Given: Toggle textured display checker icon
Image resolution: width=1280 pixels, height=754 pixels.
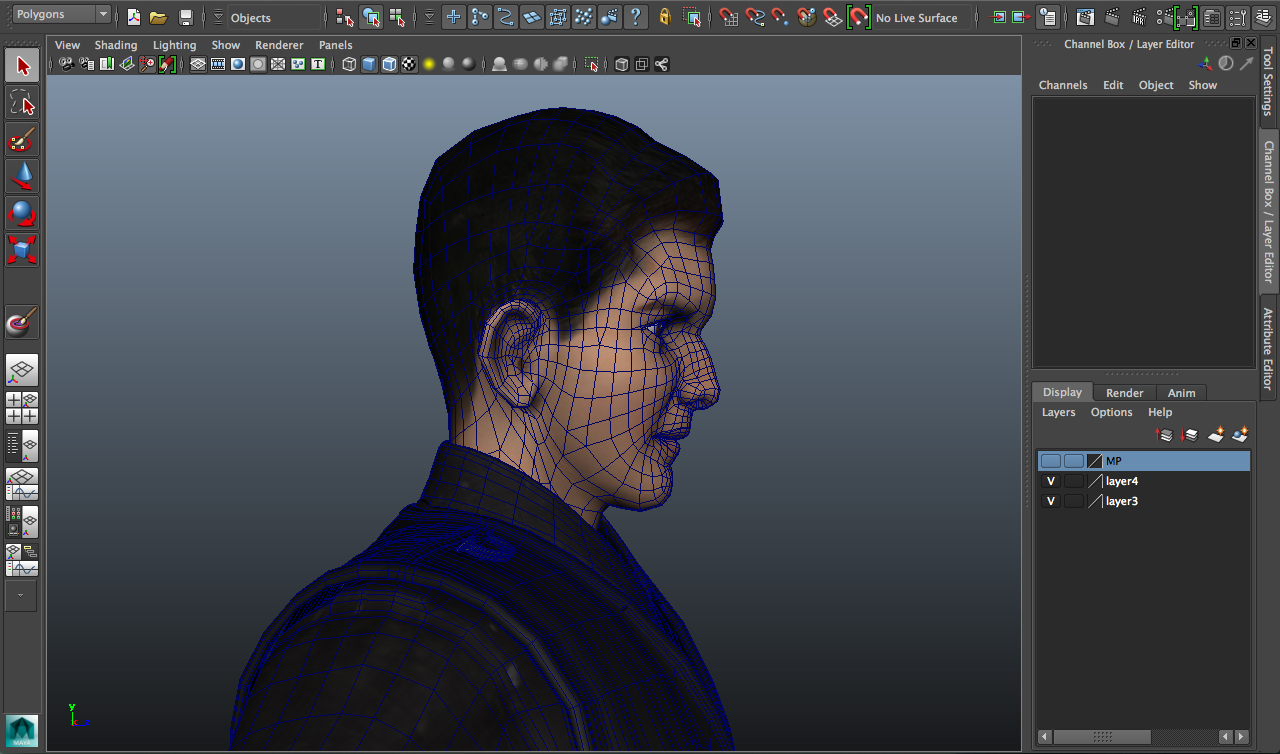Looking at the screenshot, I should coord(409,64).
